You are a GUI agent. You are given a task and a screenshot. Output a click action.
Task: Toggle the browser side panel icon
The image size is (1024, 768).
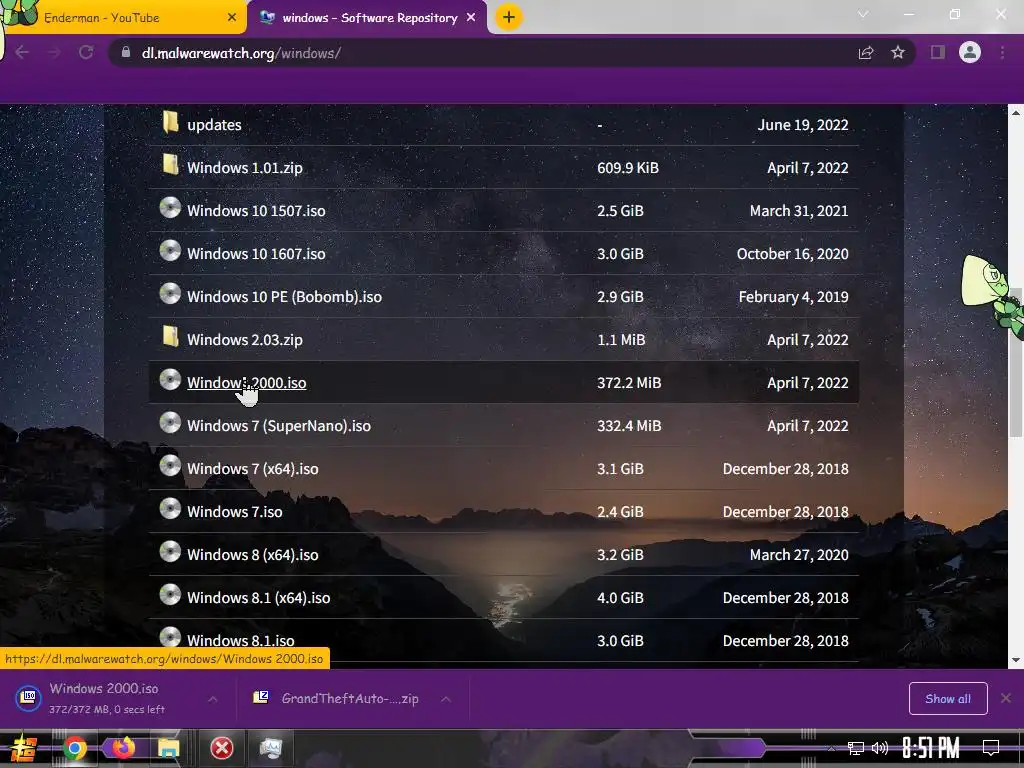pyautogui.click(x=938, y=52)
